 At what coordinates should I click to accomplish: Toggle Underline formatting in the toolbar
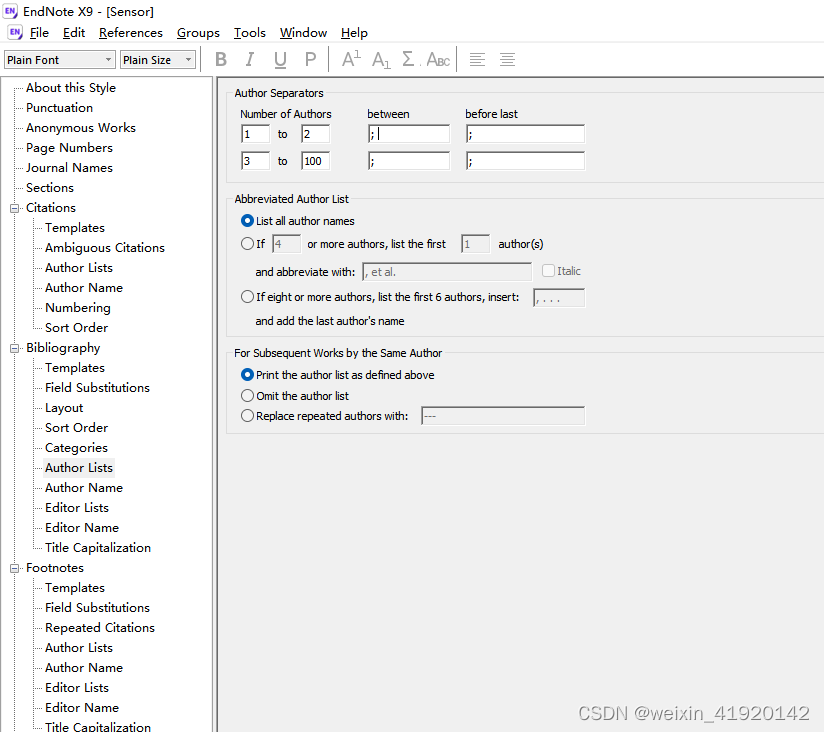(x=280, y=59)
